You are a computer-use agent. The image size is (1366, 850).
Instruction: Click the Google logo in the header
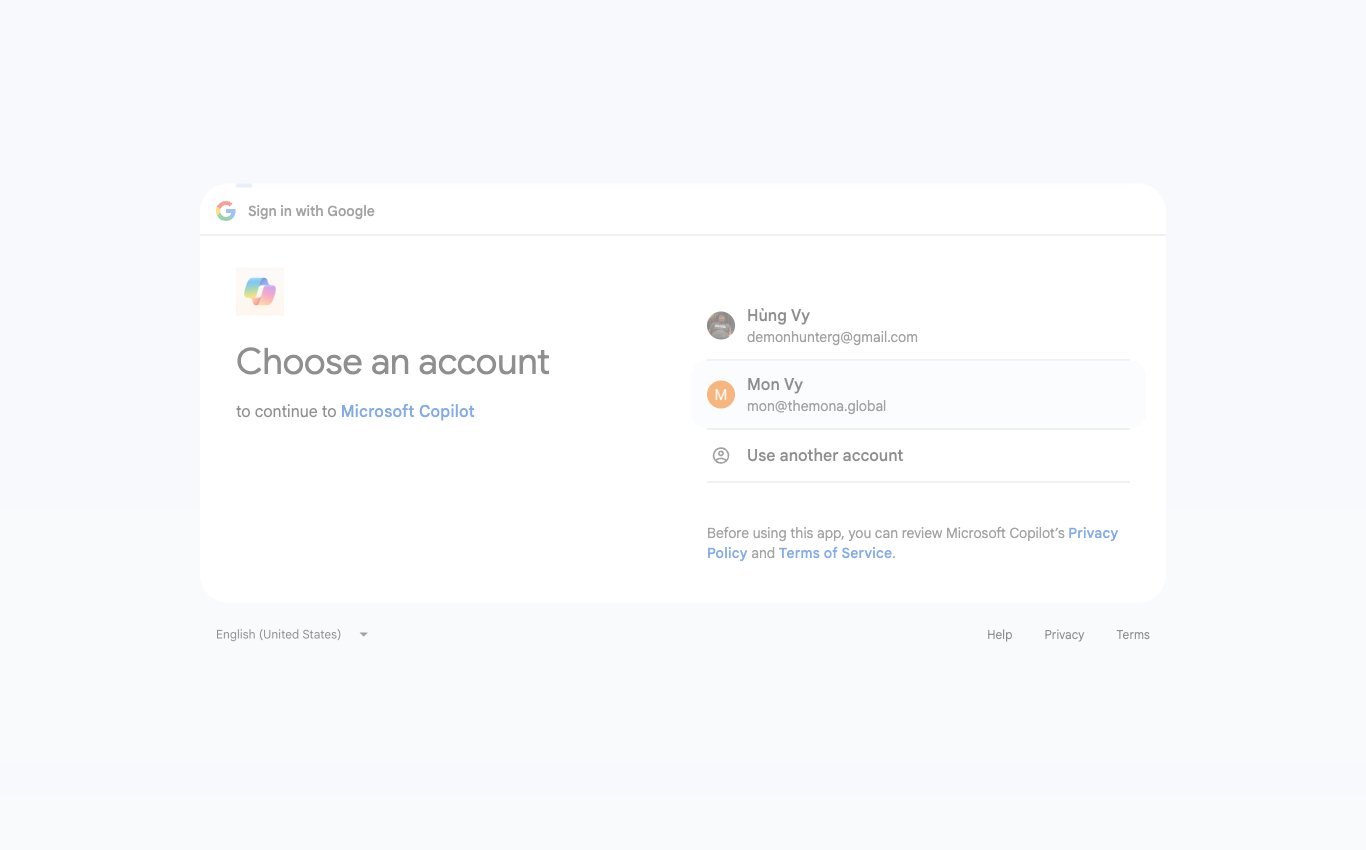click(226, 211)
